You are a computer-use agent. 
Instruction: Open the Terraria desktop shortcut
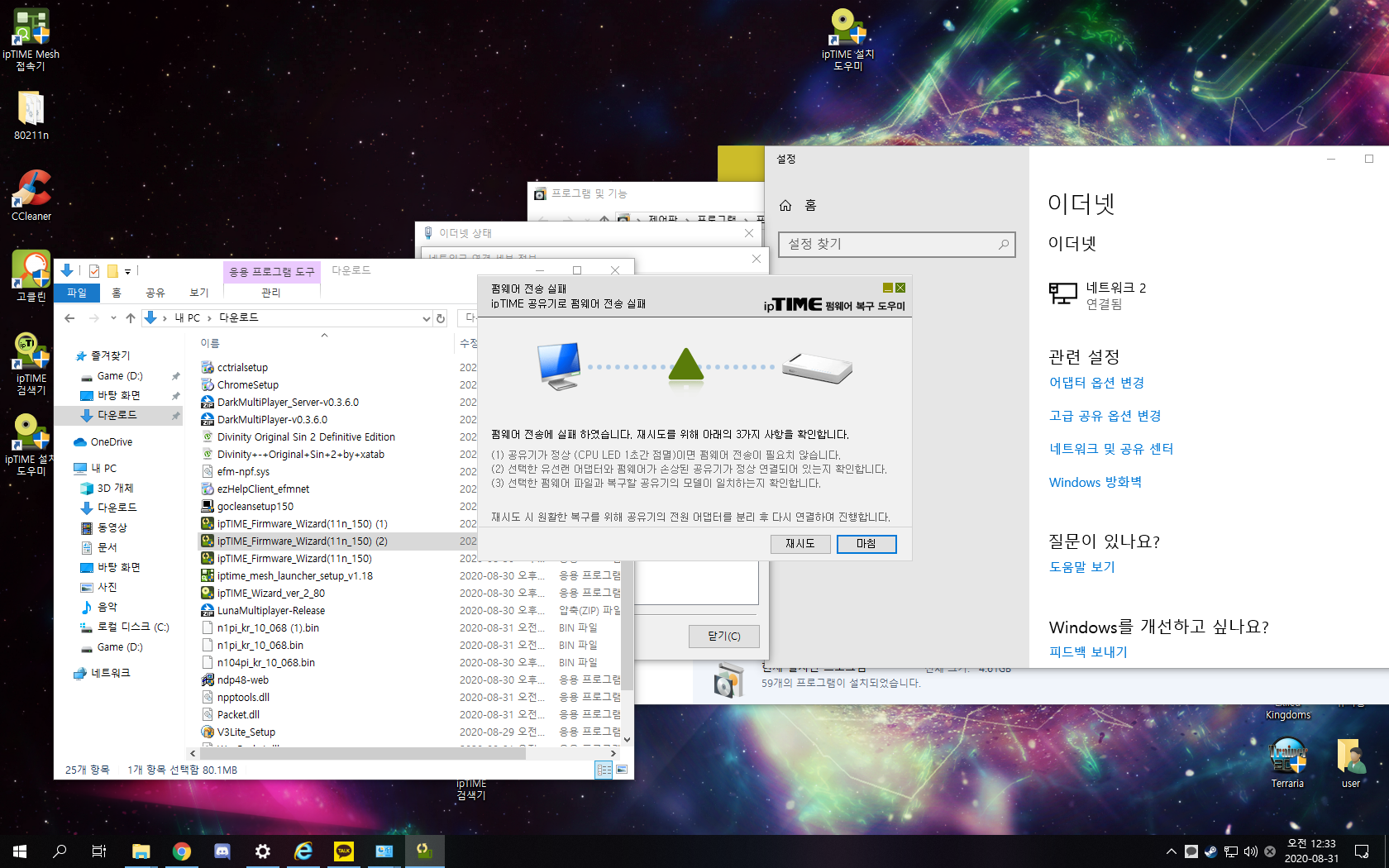point(1287,761)
